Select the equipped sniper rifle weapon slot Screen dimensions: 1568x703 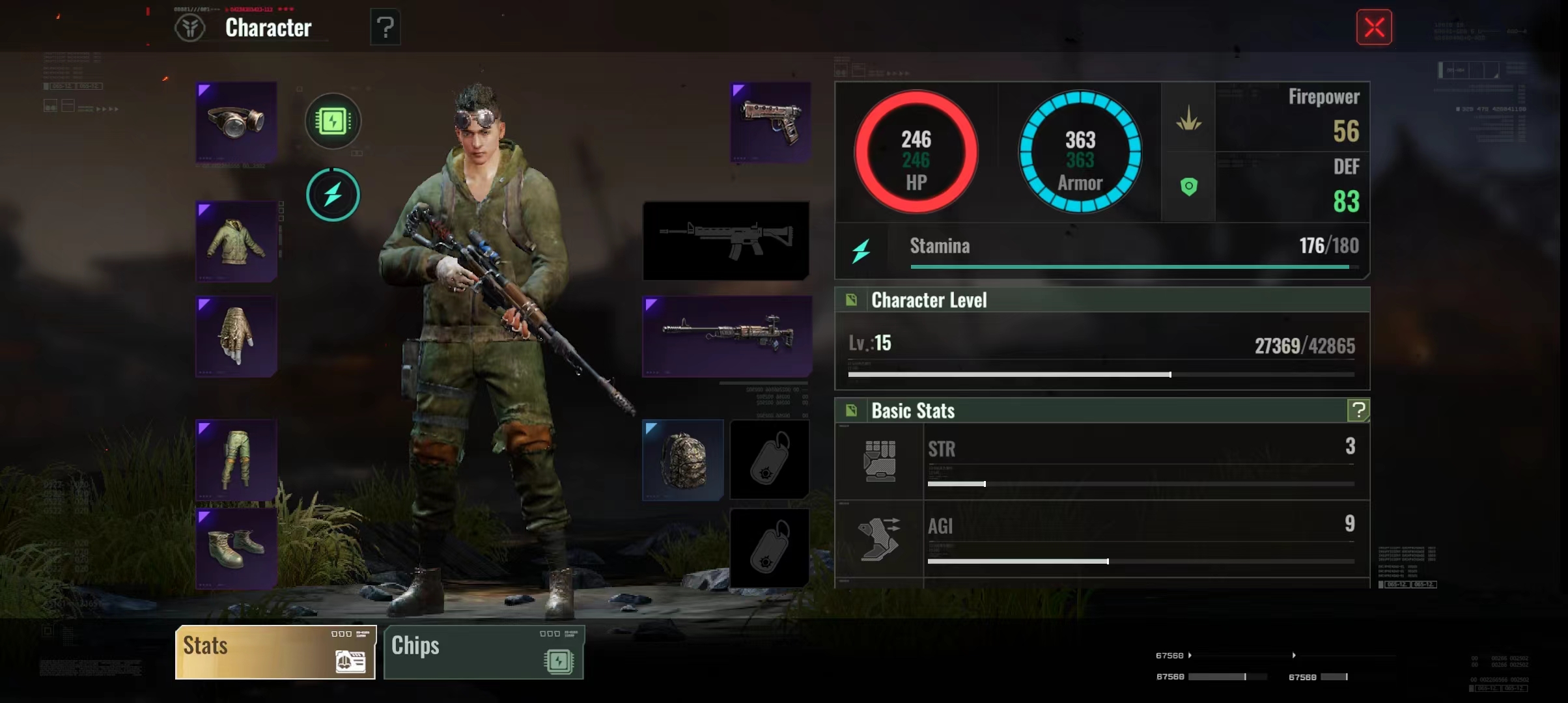[727, 337]
